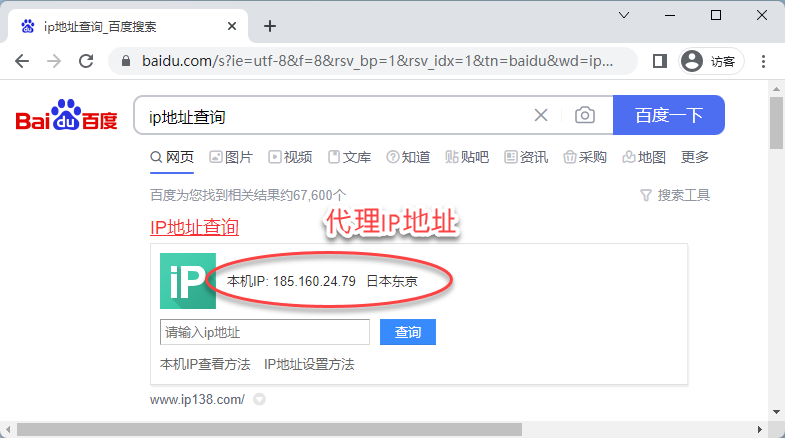
Task: Click the vertical scrollbar up arrow
Action: [x=776, y=89]
